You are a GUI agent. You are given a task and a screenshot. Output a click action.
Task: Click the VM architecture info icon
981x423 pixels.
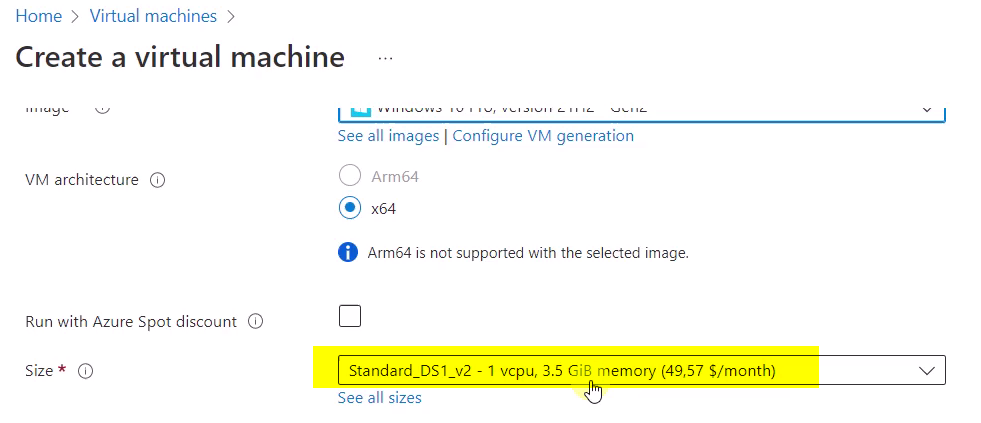pyautogui.click(x=158, y=180)
